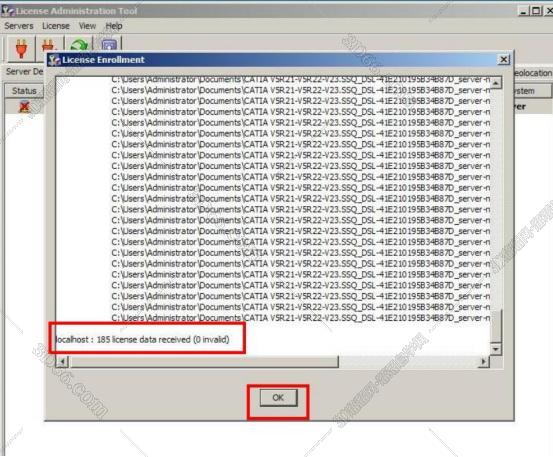The image size is (553, 457).
Task: Click the second plug Disconnect toolbar icon
Action: click(x=48, y=45)
